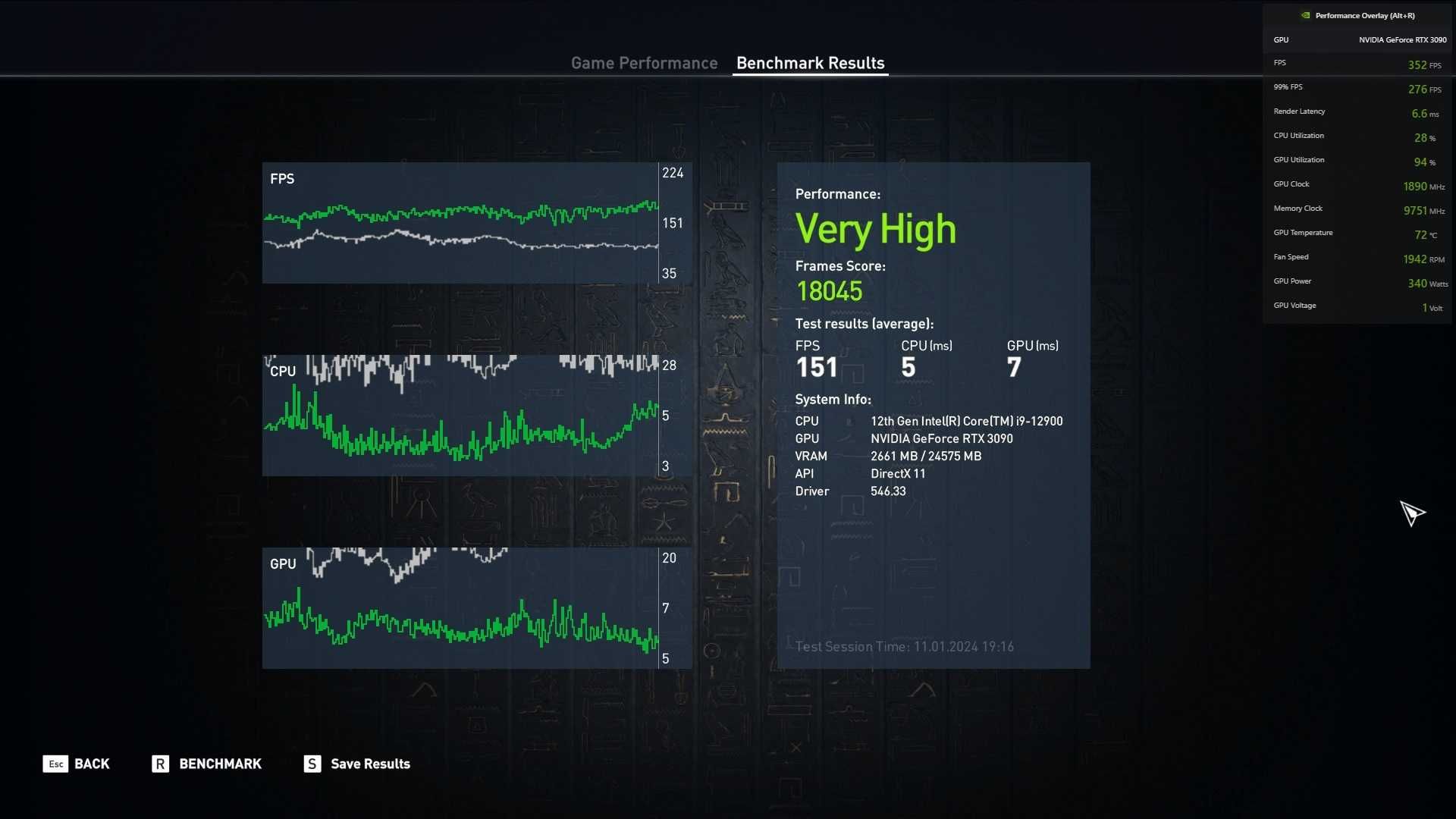Click the GPU graph maximum label 20
Screen dimensions: 1456x819
pyautogui.click(x=669, y=558)
